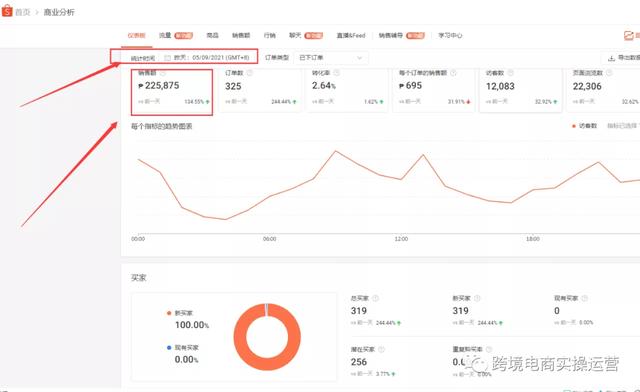Click the info icon beside 潜在买家
Viewport: 640px width, 392px height.
click(381, 350)
